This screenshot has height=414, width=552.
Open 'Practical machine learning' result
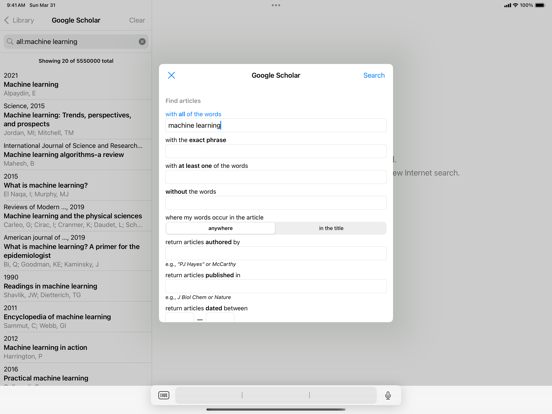(x=76, y=375)
